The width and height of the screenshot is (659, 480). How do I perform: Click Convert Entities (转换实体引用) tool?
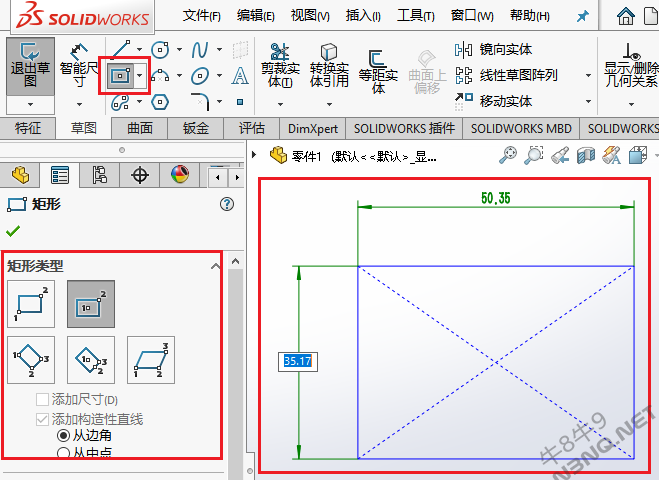(x=329, y=66)
